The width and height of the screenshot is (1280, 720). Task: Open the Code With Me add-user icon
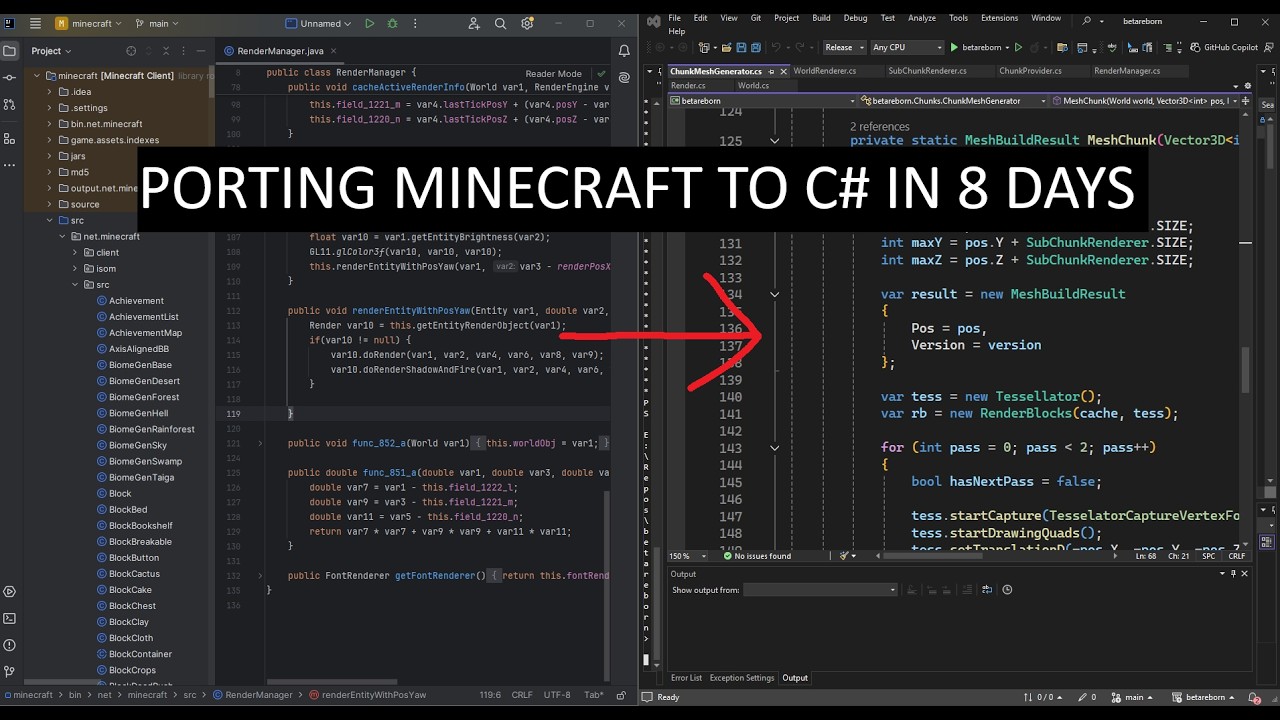[x=474, y=23]
